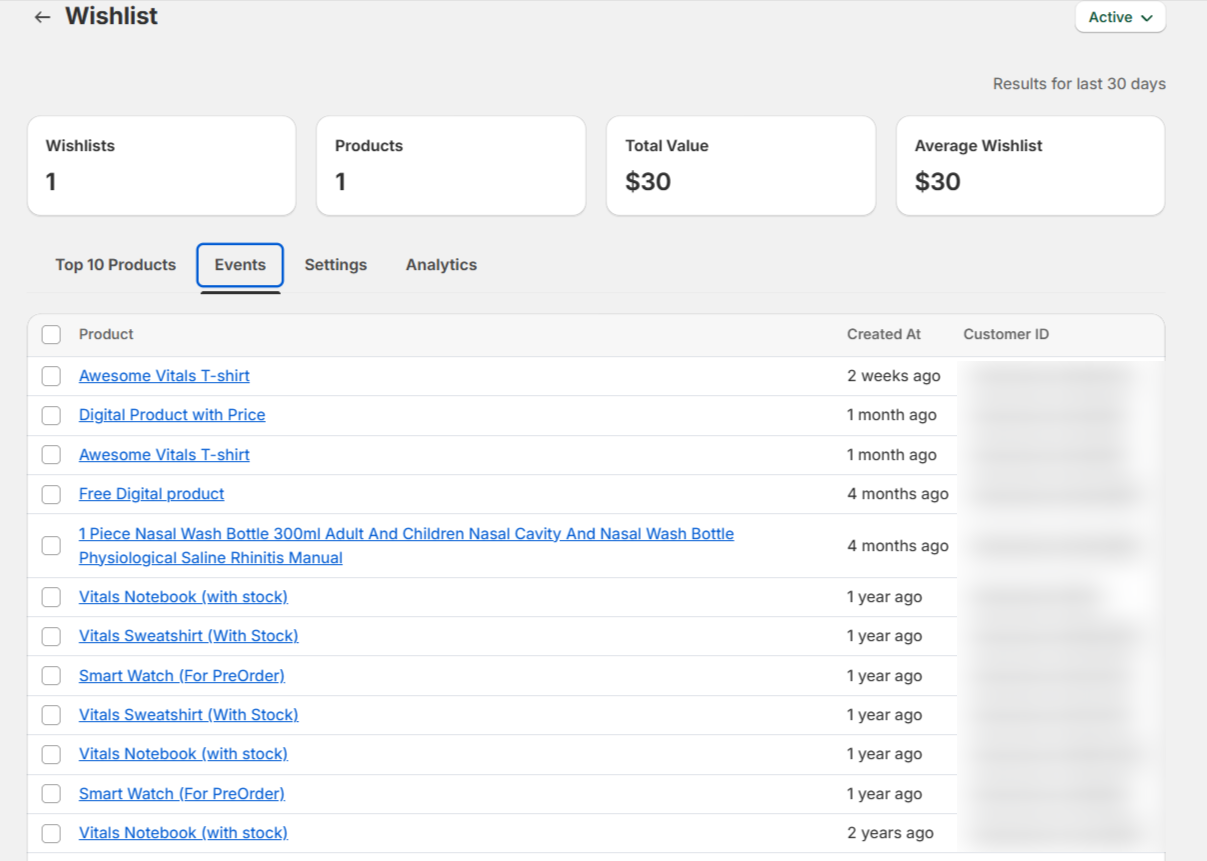Open the Vitals Notebook link from 2 years ago
Image resolution: width=1207 pixels, height=861 pixels.
coord(183,833)
